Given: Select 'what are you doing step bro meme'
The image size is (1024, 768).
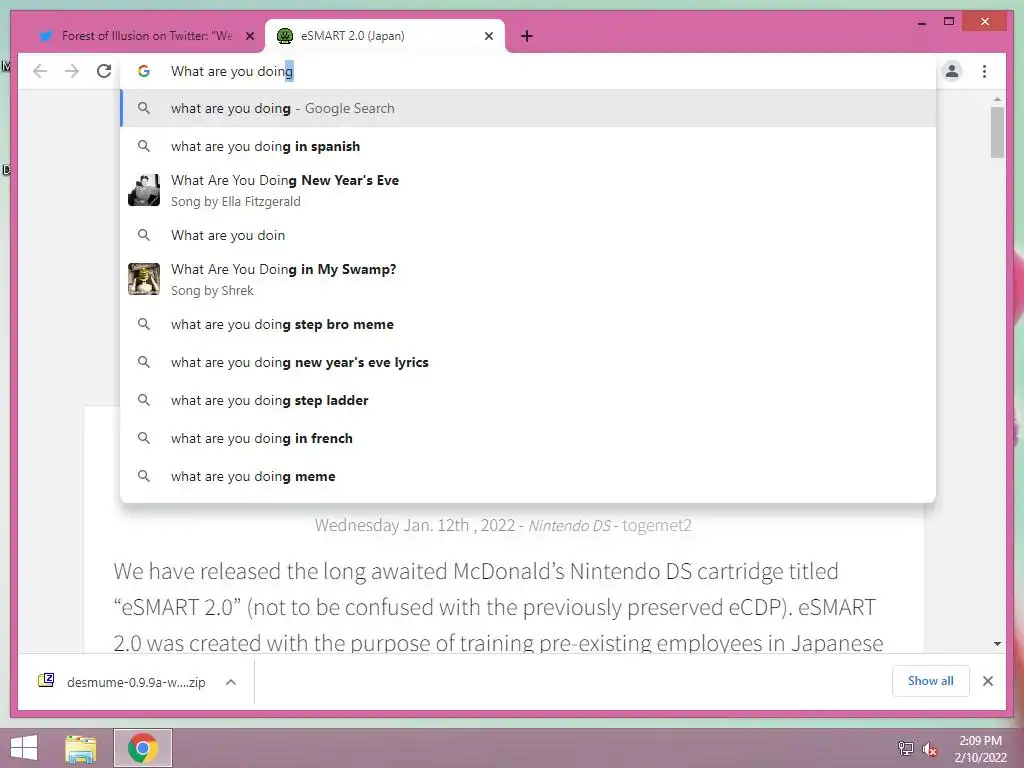Looking at the screenshot, I should 528,325.
